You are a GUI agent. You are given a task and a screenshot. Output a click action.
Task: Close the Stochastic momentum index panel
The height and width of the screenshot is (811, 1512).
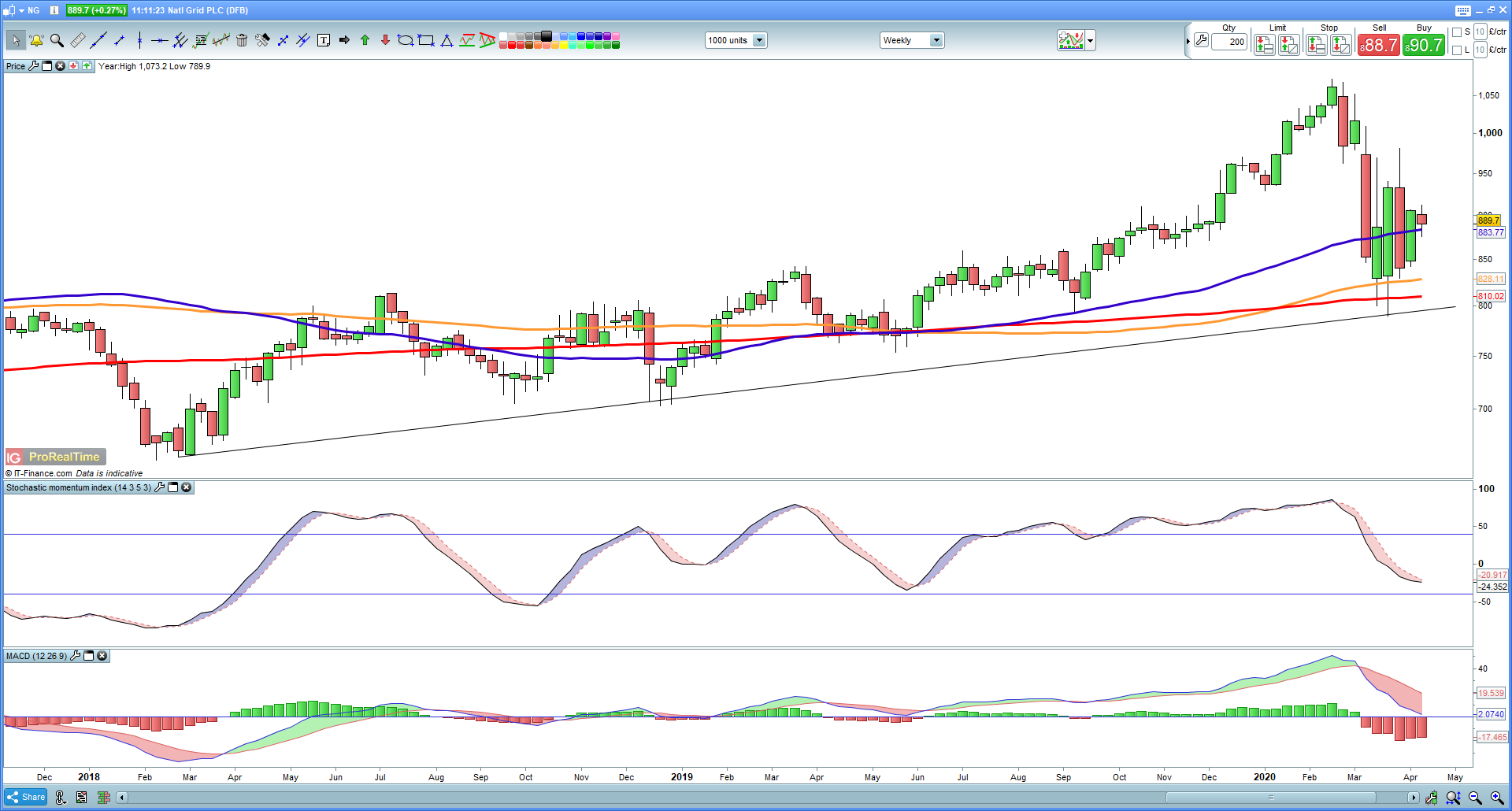[x=187, y=487]
